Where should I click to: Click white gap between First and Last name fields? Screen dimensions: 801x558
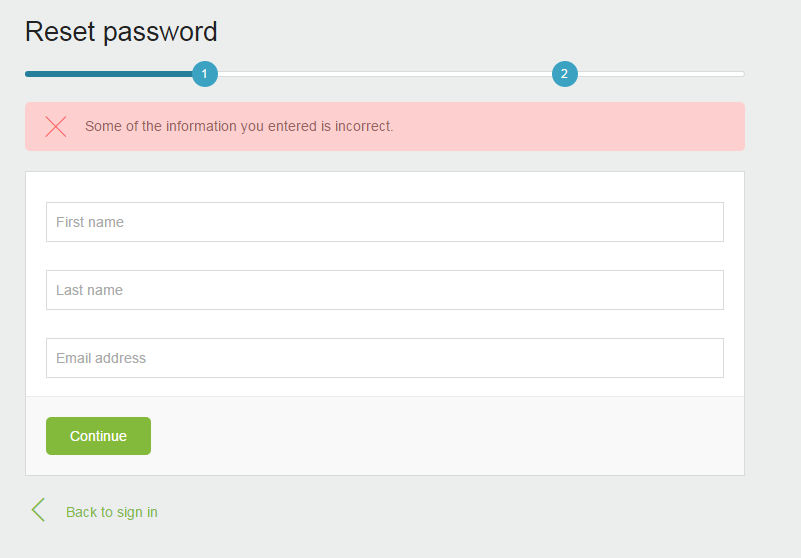384,256
